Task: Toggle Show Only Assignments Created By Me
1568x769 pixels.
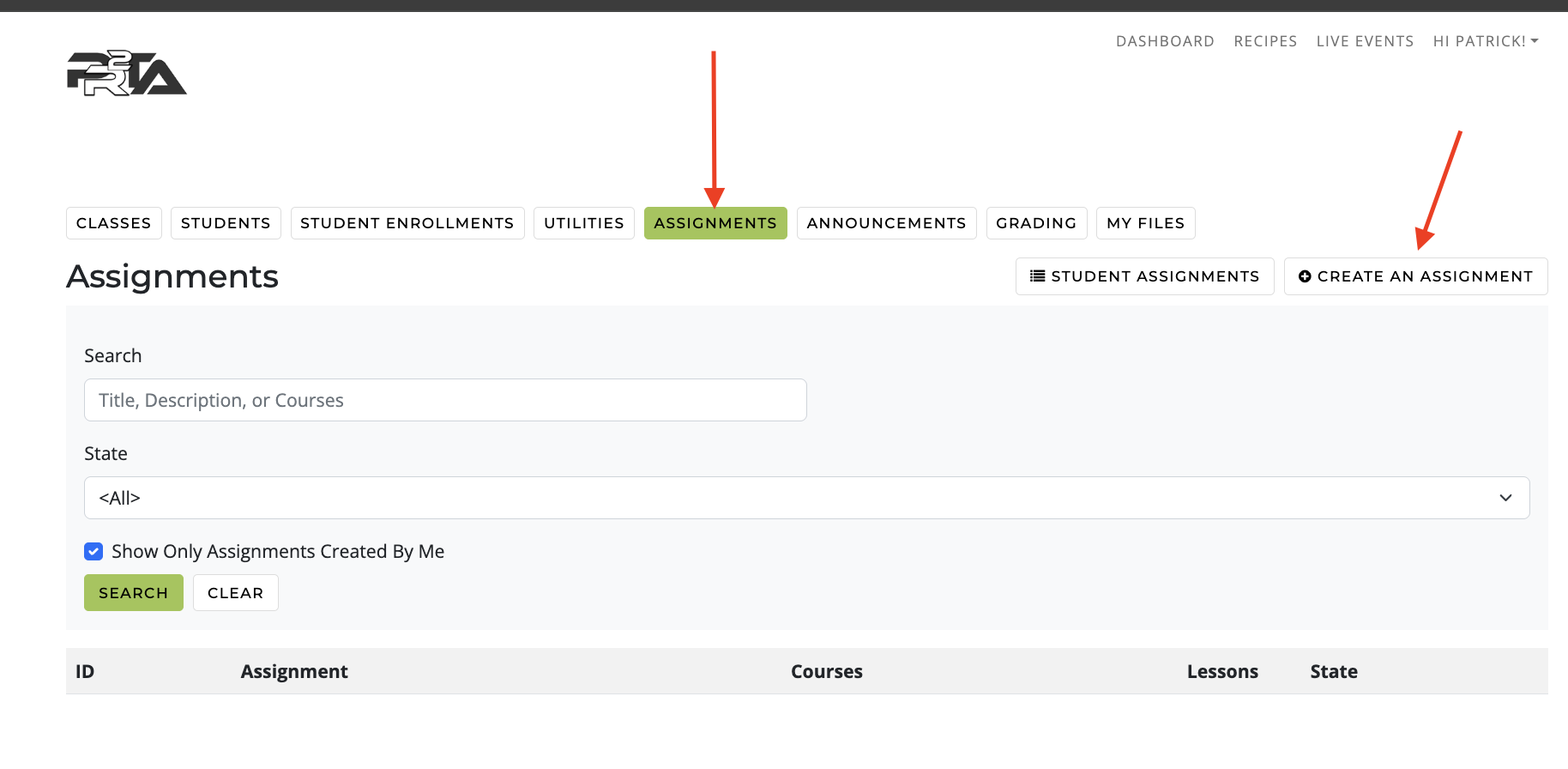Action: 93,551
